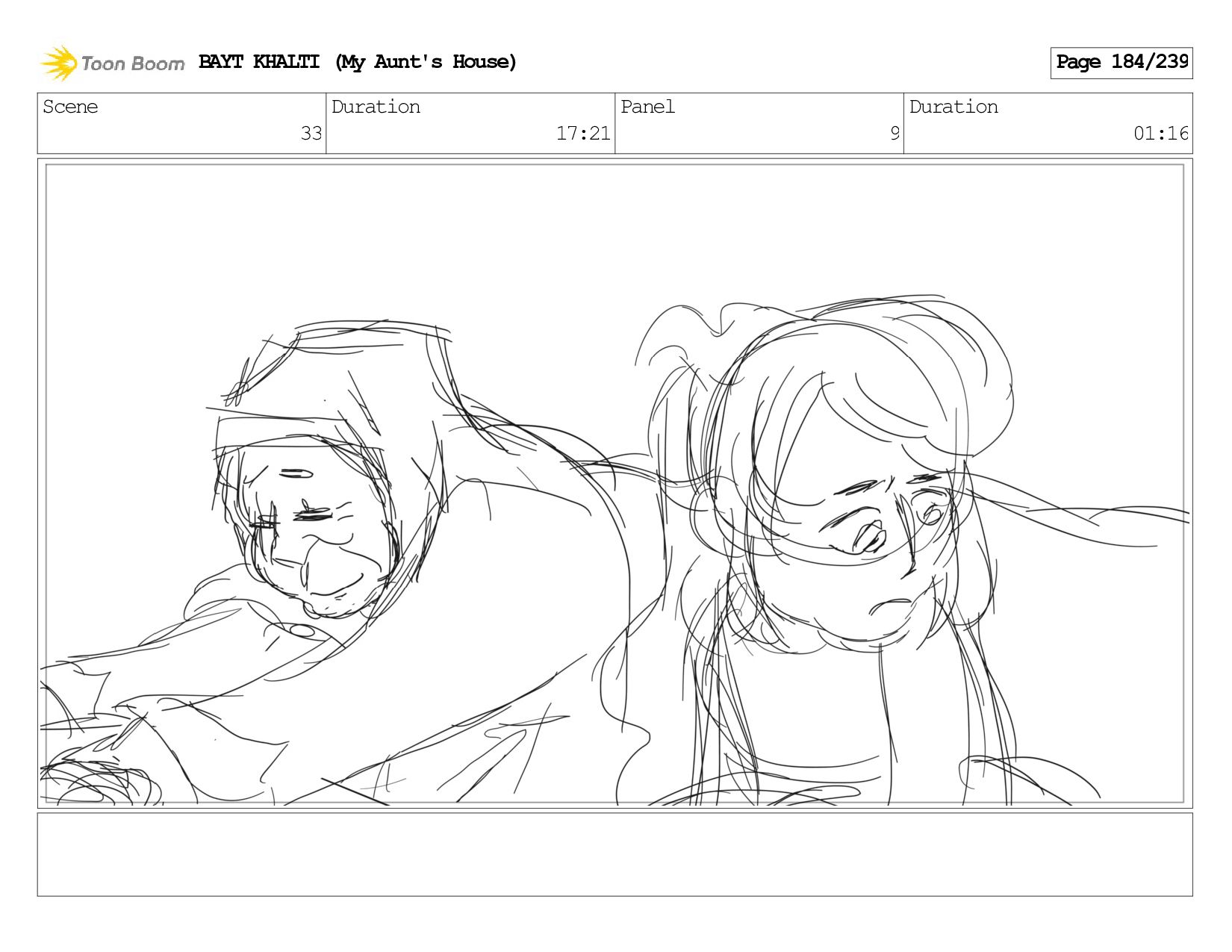Viewport: 1232px width, 952px height.
Task: Click the empty notes box below the panel
Action: [615, 855]
